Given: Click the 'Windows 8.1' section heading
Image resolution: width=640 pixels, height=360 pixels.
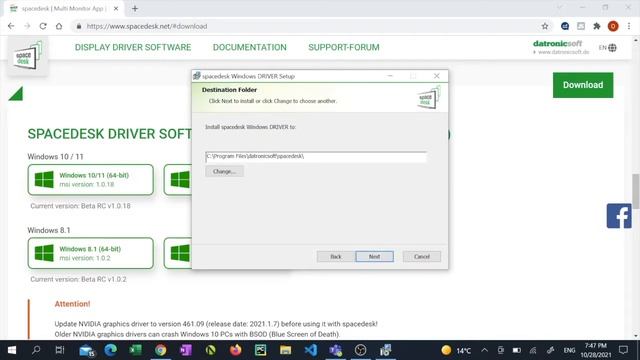Looking at the screenshot, I should 49,230.
